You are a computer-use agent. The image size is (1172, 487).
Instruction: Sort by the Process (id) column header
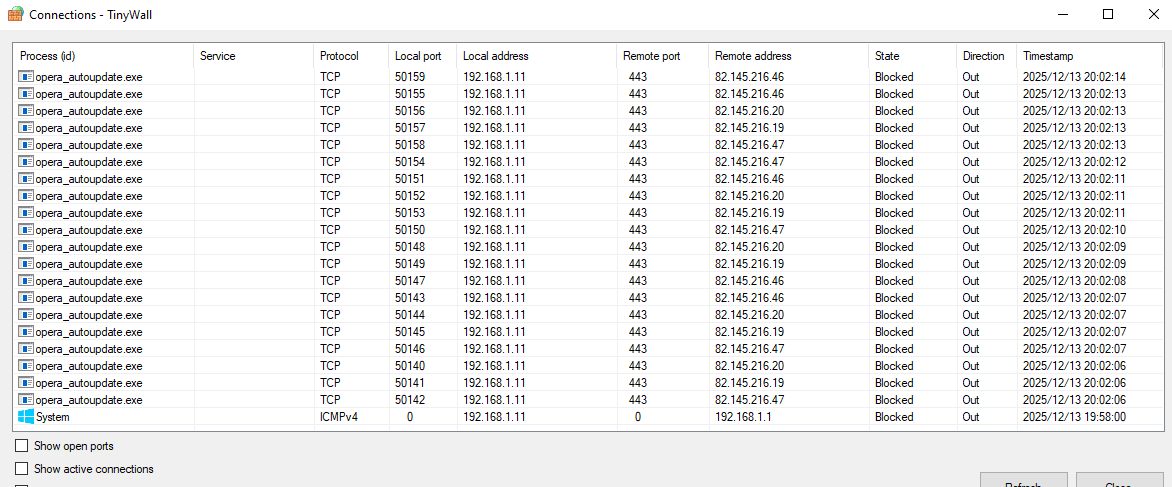pyautogui.click(x=104, y=56)
